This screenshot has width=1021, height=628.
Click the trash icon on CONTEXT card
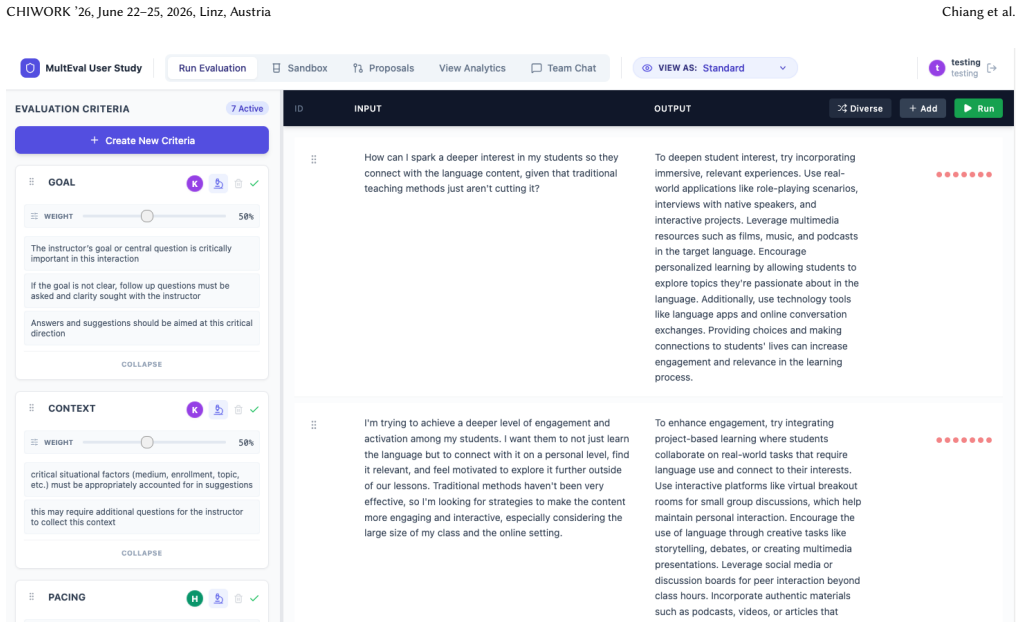pyautogui.click(x=238, y=410)
